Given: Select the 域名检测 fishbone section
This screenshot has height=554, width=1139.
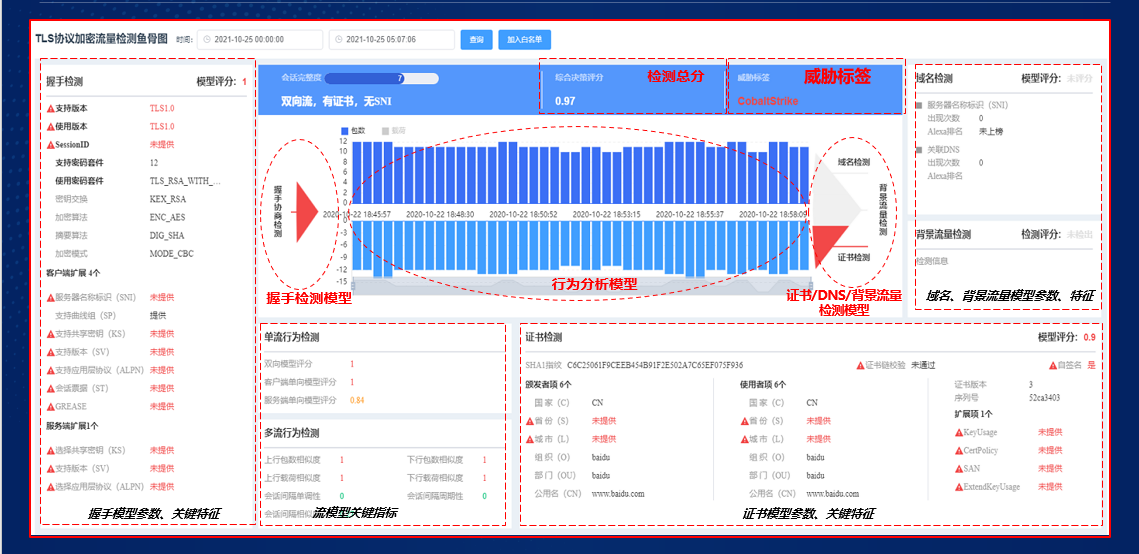Looking at the screenshot, I should 853,162.
